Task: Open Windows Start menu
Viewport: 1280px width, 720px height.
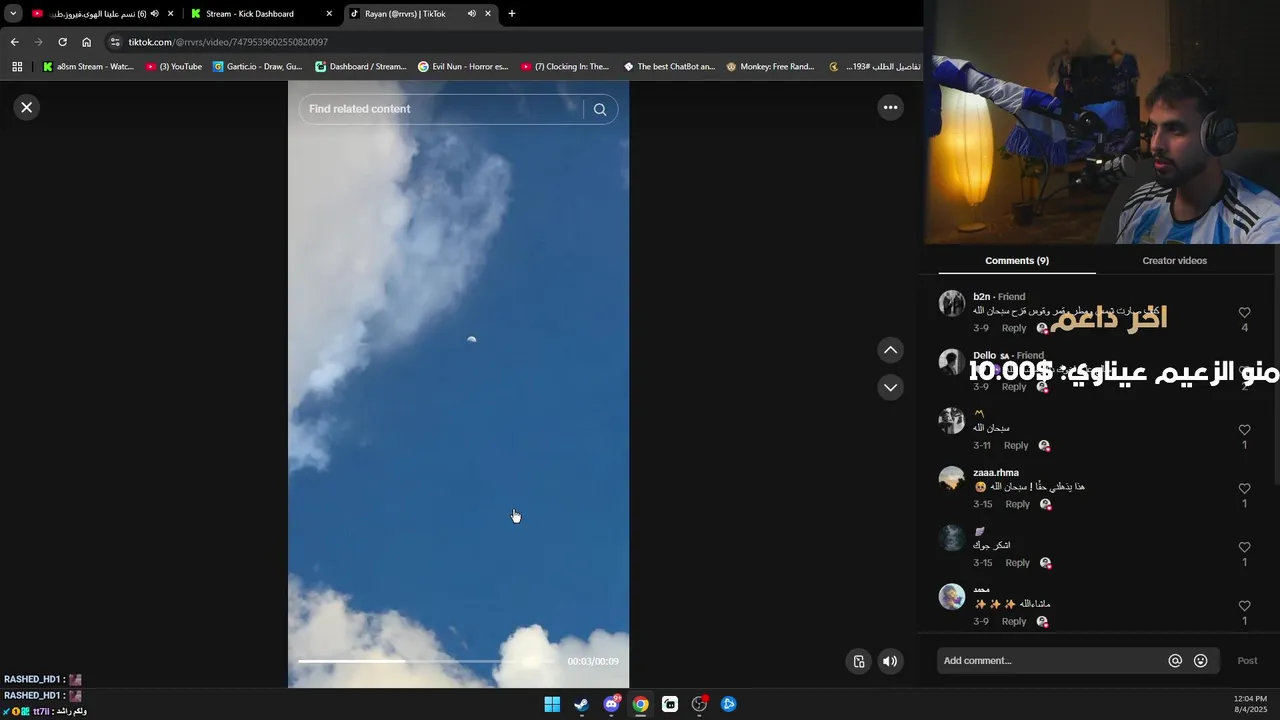Action: pyautogui.click(x=552, y=704)
